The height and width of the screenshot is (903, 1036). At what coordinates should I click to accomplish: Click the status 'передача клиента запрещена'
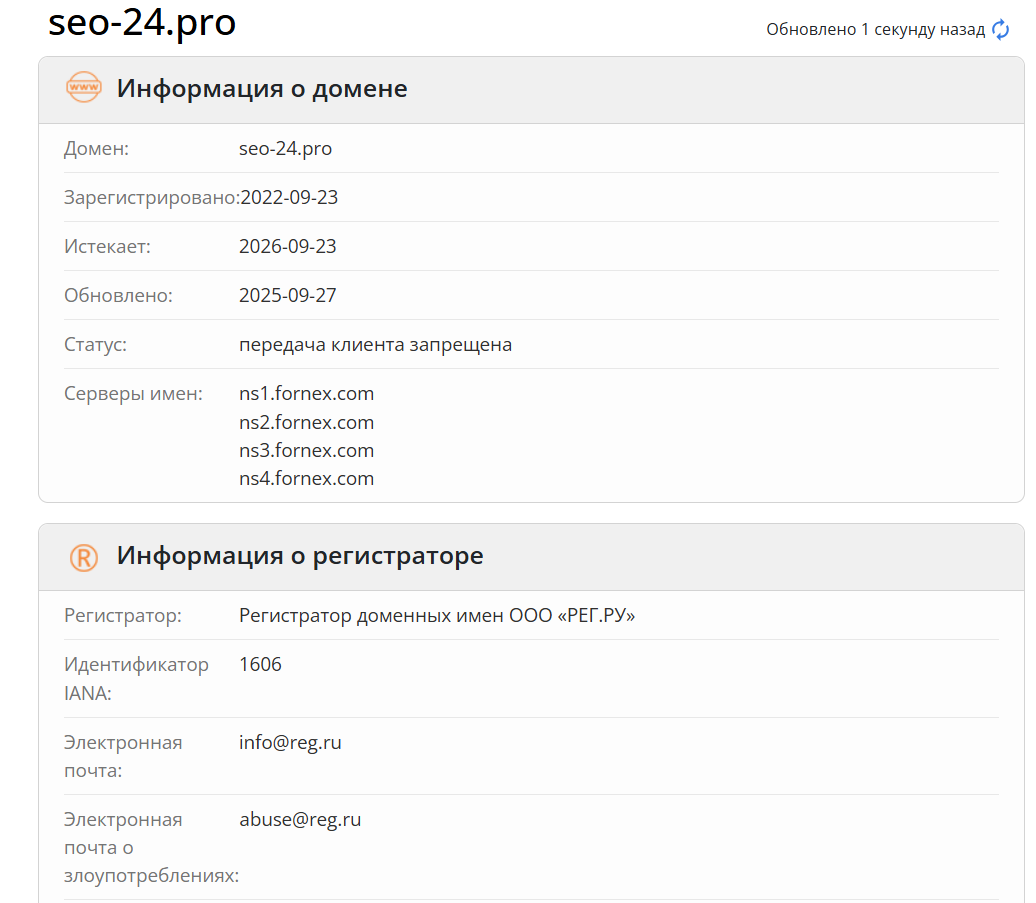375,345
